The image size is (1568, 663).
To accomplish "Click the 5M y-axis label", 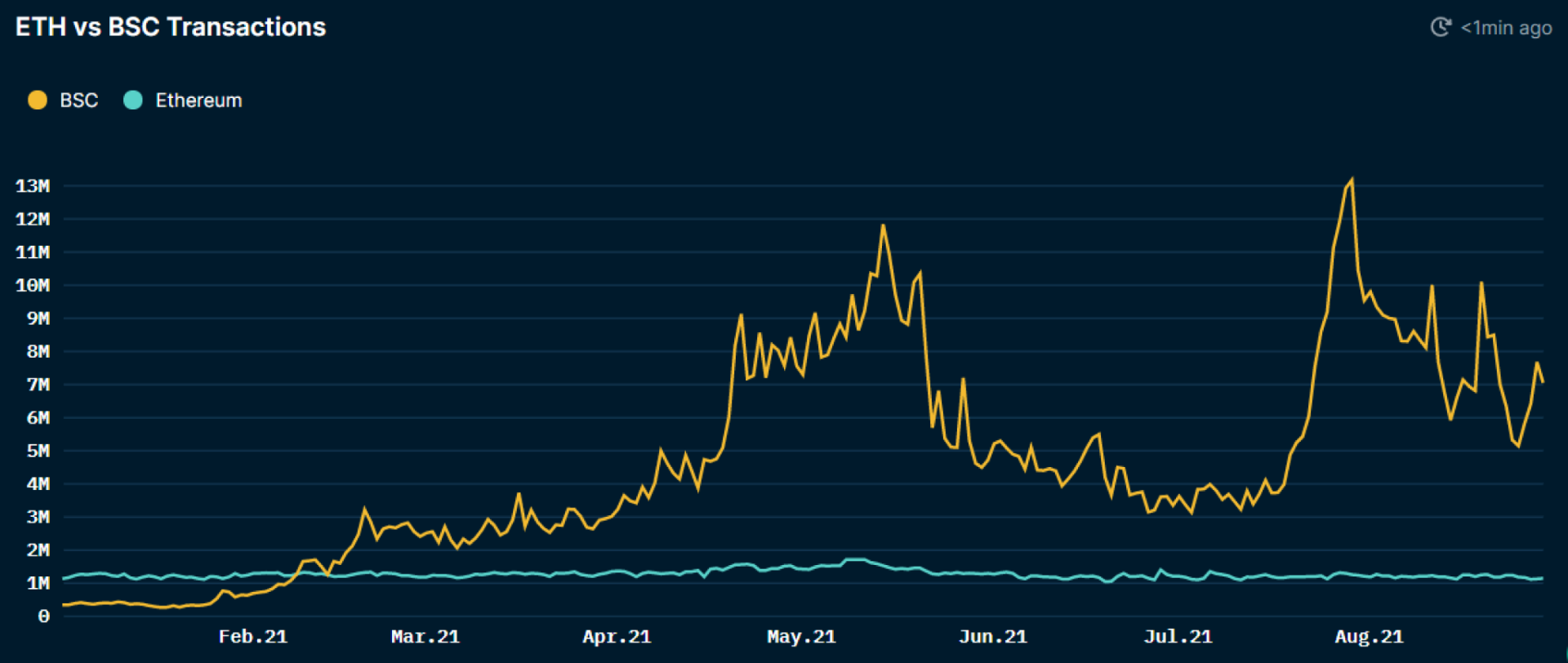I will point(38,451).
